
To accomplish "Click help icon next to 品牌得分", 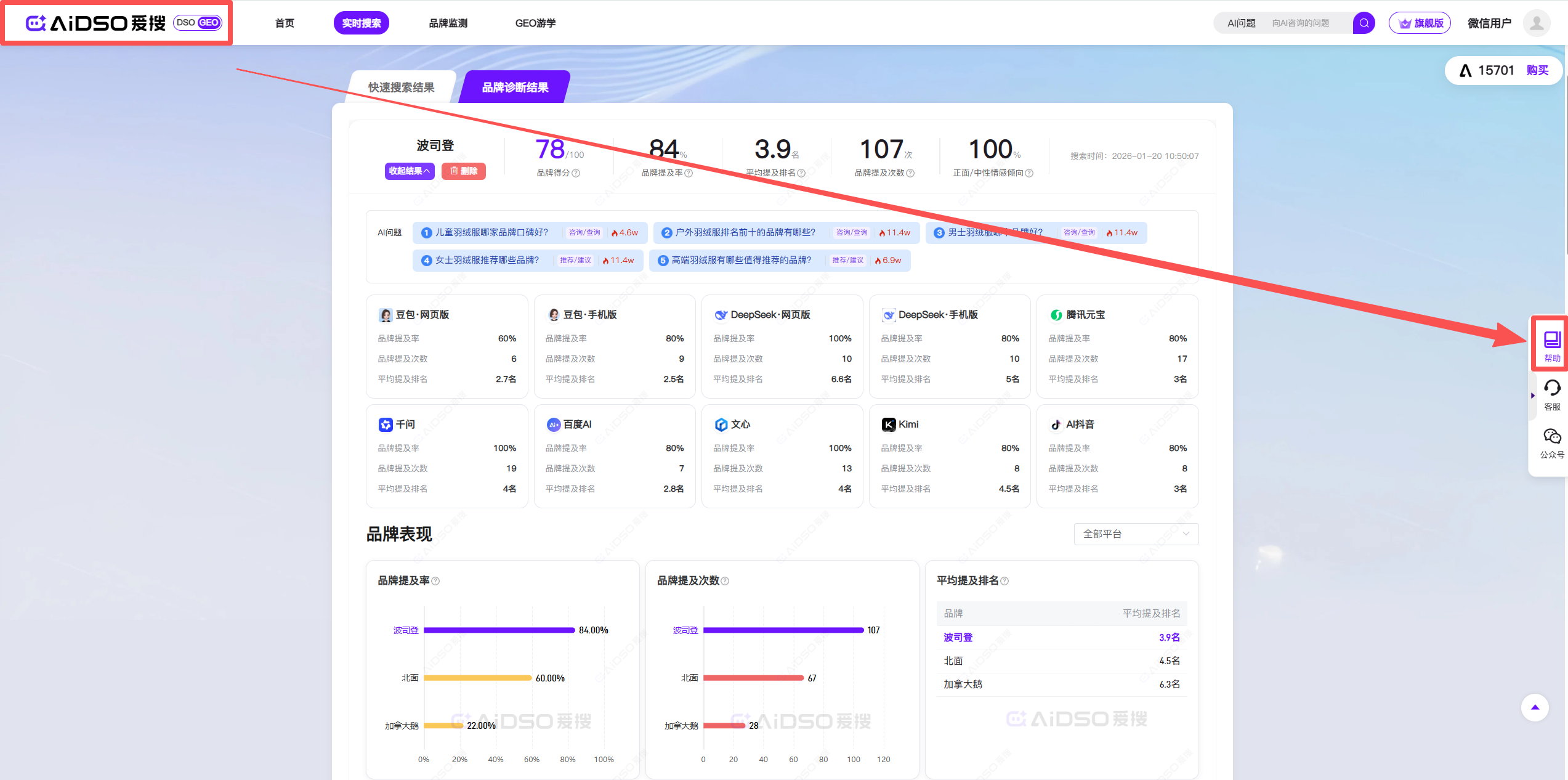I will [x=576, y=173].
